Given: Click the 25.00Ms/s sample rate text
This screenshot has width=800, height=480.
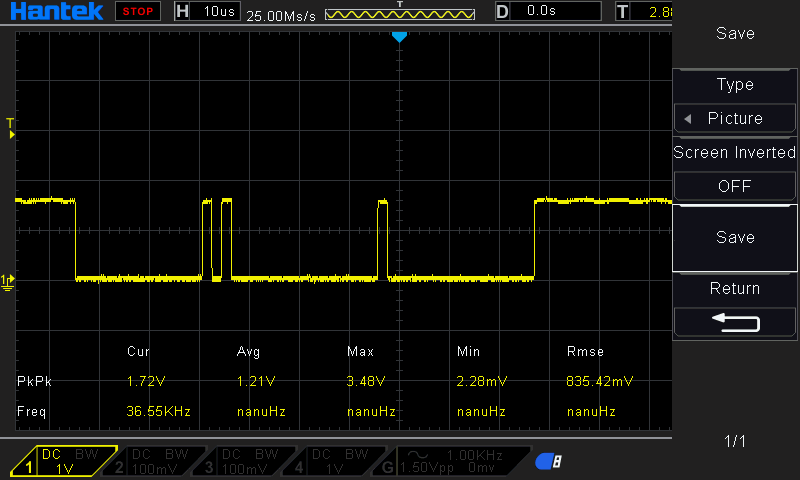Looking at the screenshot, I should coord(281,16).
